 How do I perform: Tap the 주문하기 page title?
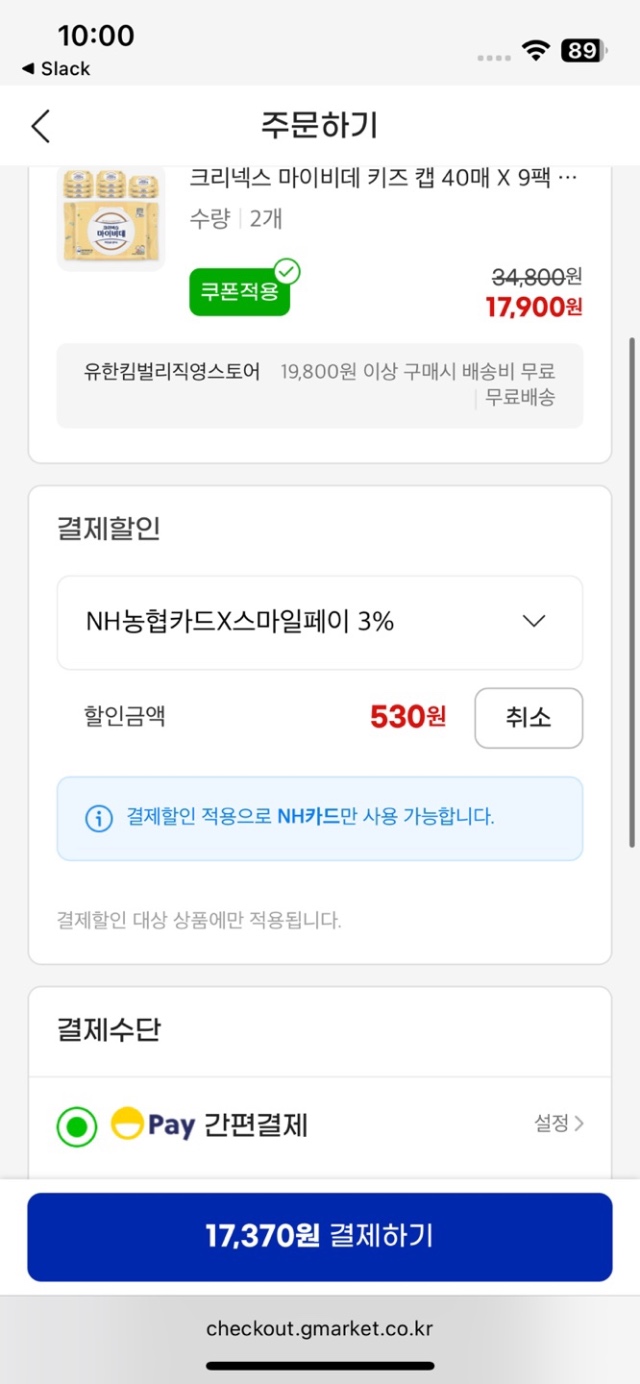319,126
